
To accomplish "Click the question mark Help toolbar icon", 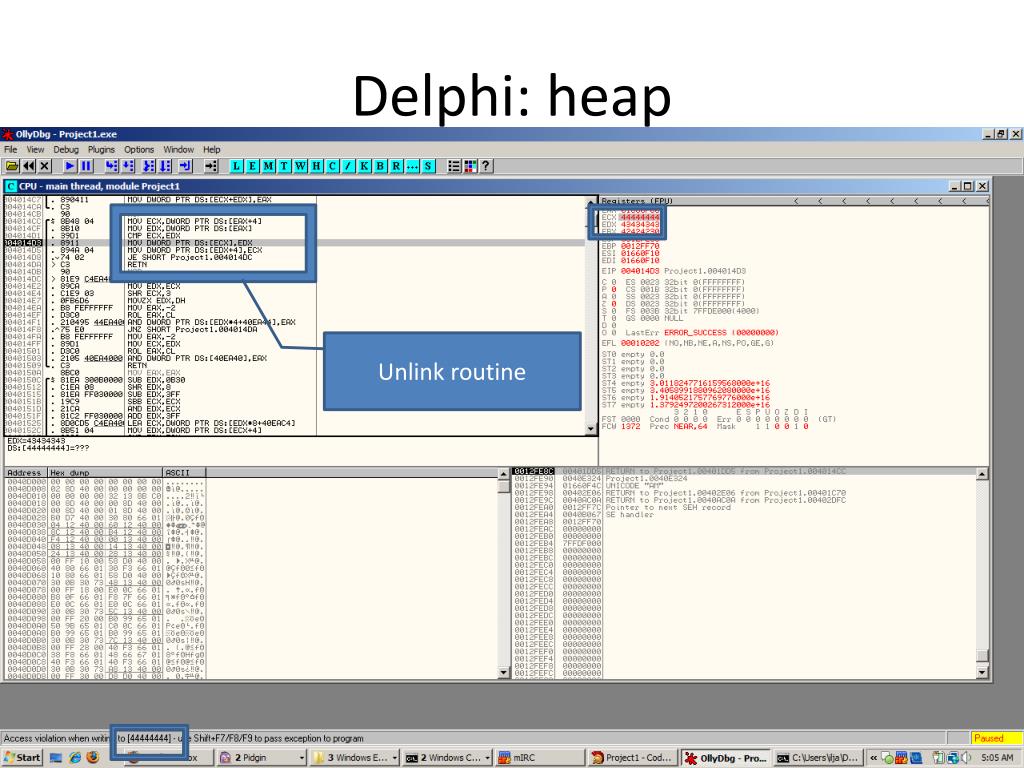I will (485, 166).
